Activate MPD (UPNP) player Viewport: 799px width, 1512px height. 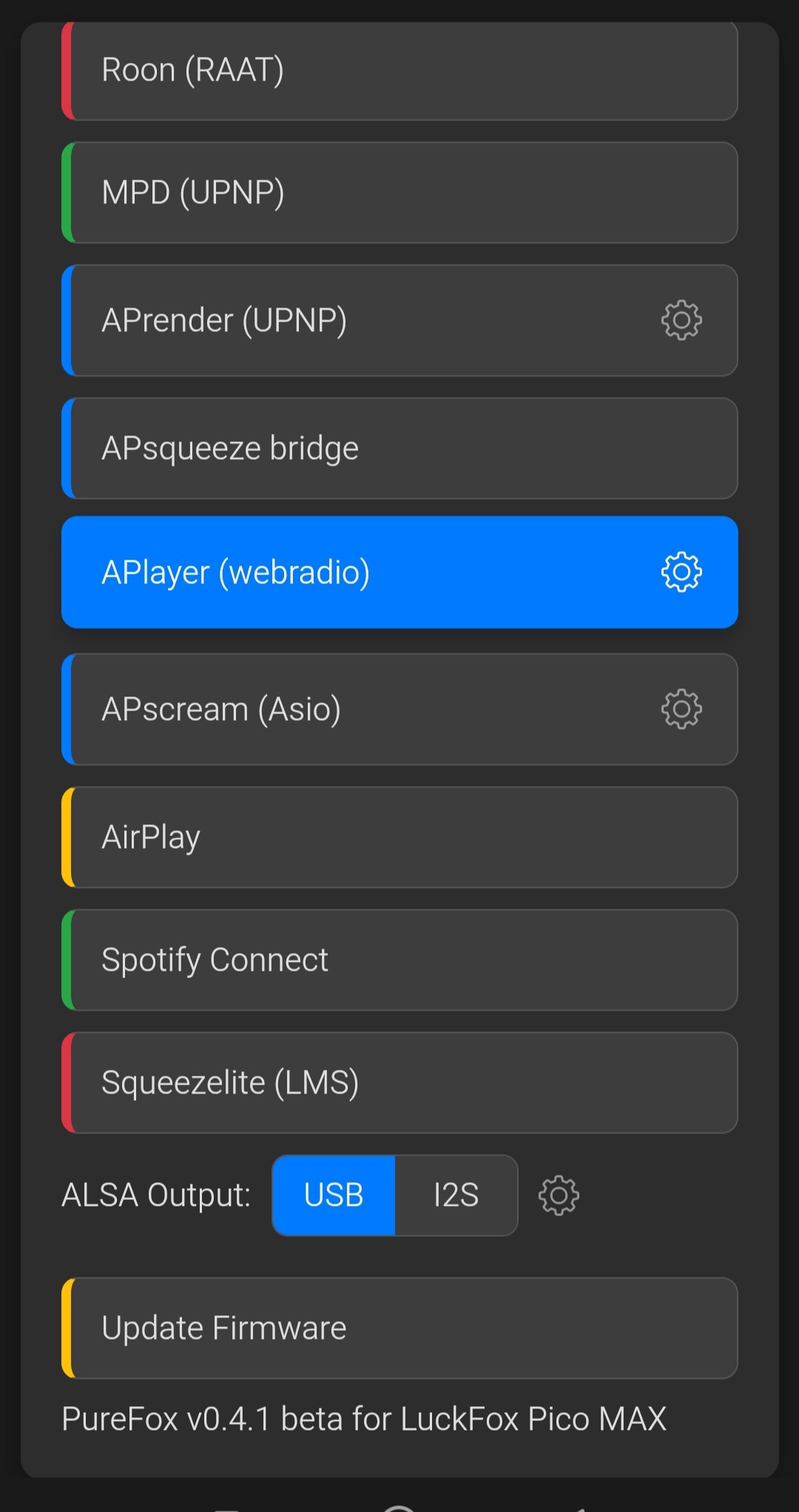[x=399, y=192]
